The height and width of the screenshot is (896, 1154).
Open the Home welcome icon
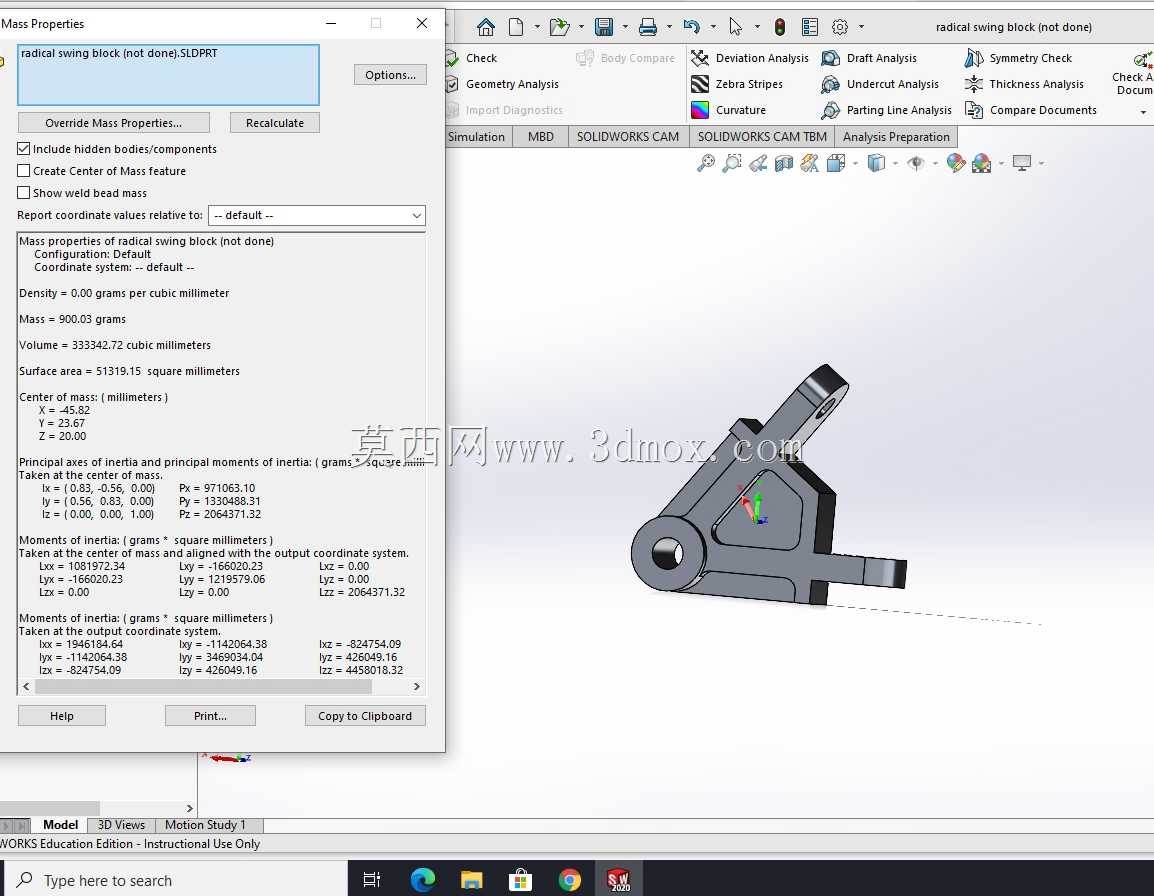(486, 27)
